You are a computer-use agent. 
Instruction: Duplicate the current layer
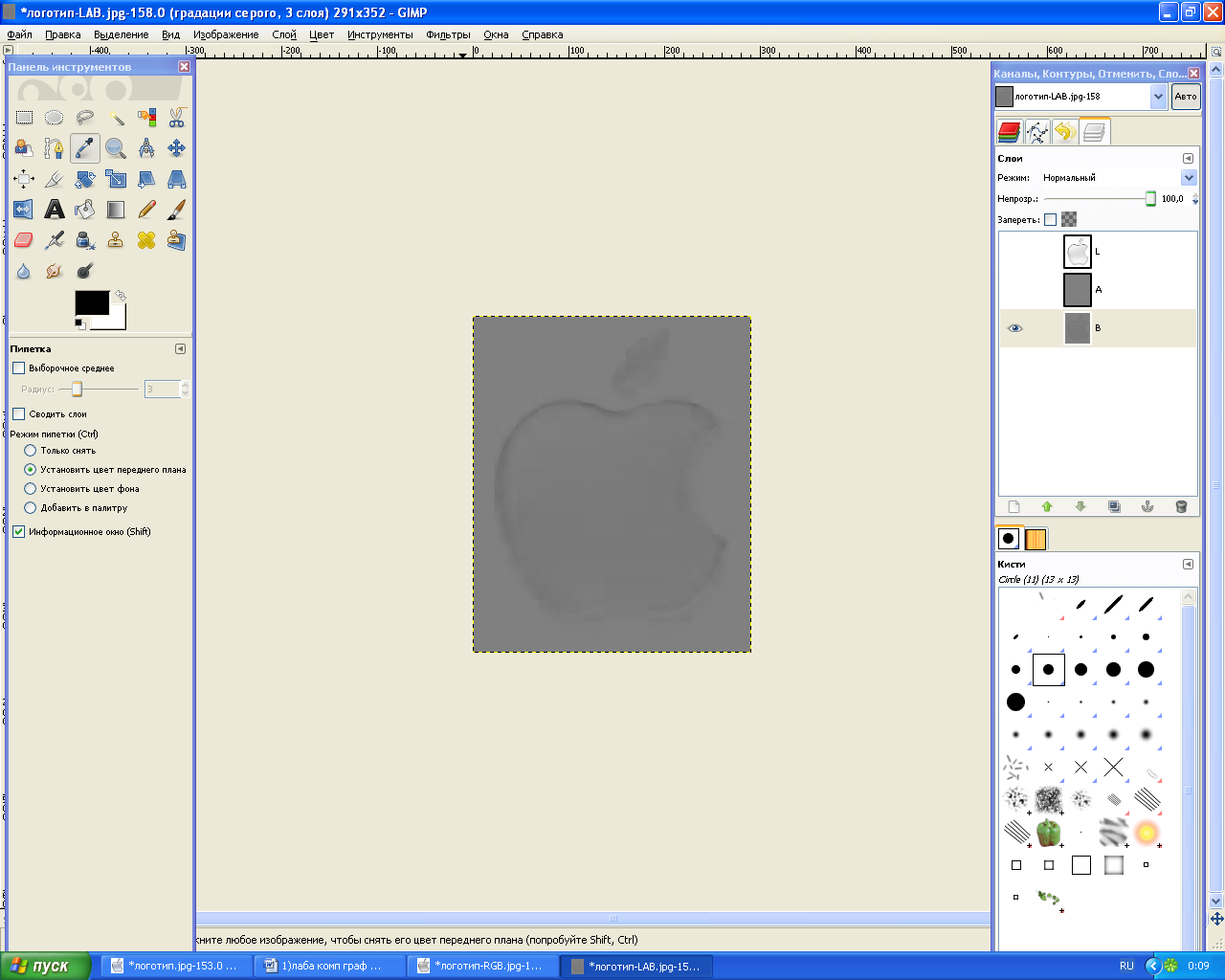click(1114, 506)
